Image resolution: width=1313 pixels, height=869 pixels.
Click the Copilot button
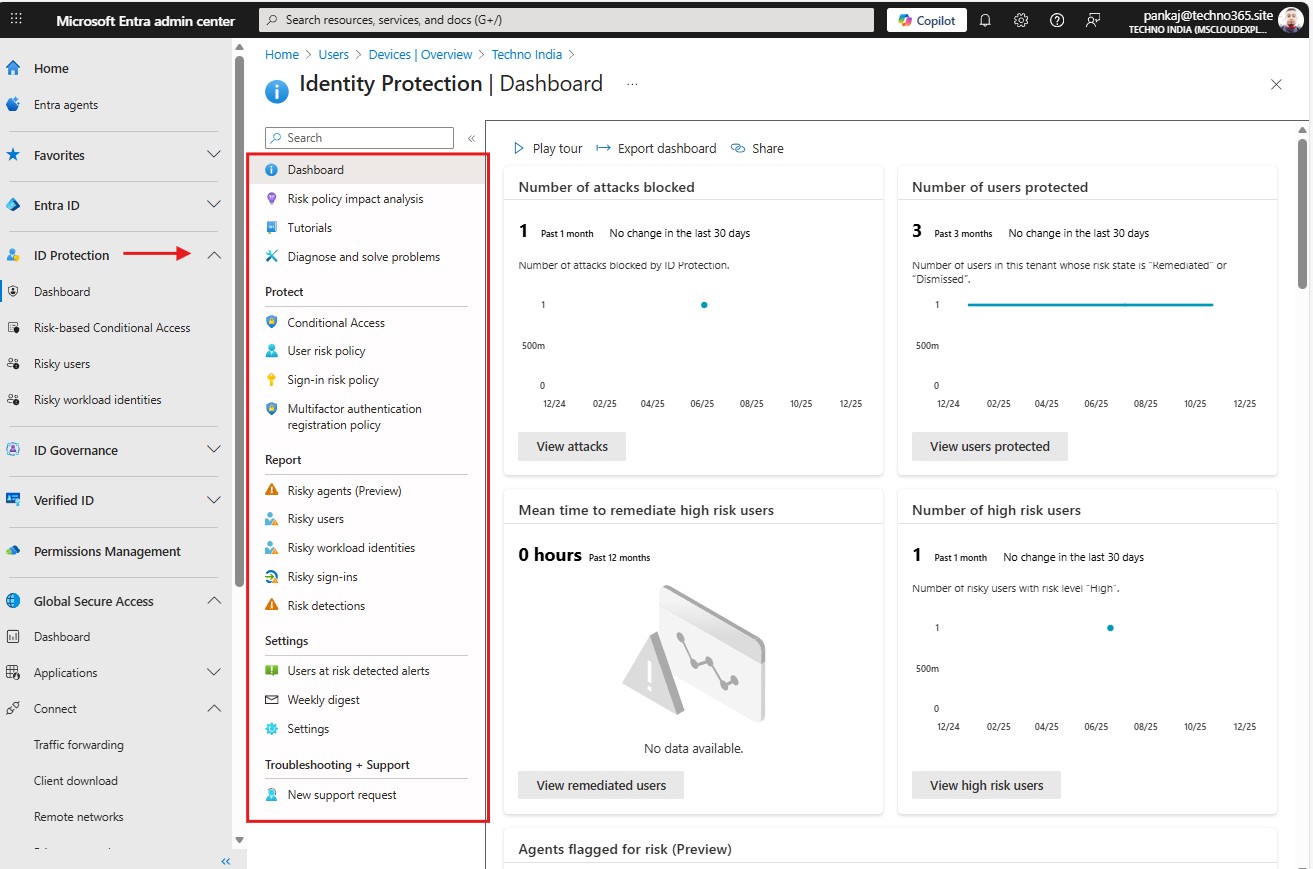point(926,20)
